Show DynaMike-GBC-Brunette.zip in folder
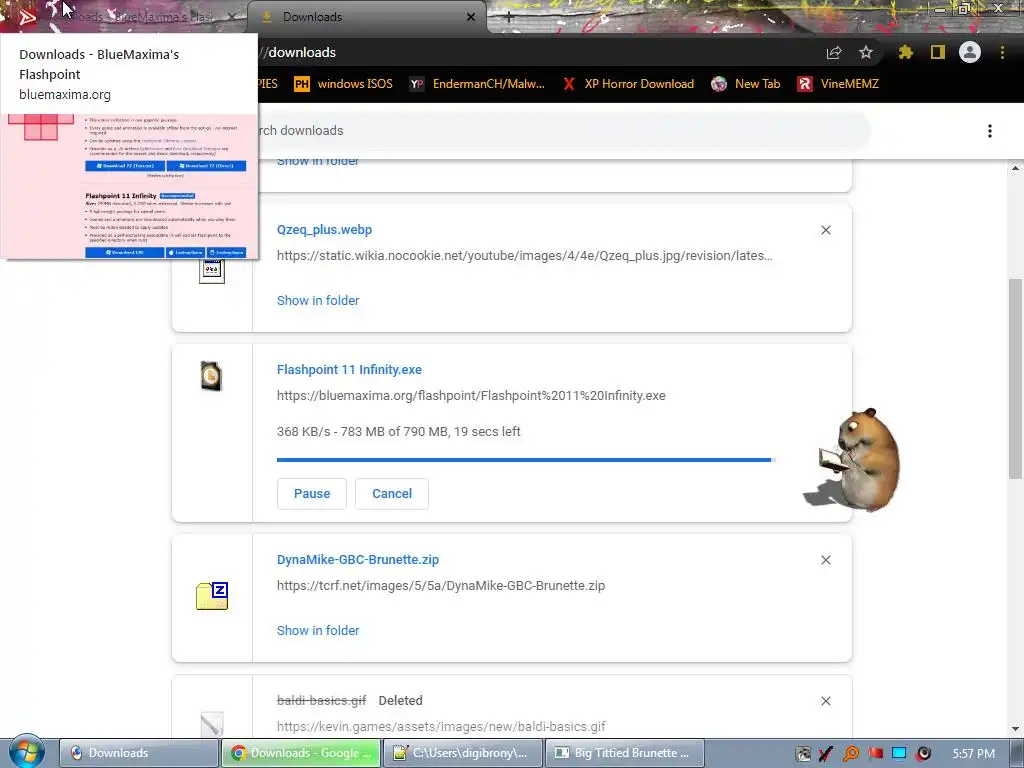 pyautogui.click(x=318, y=630)
